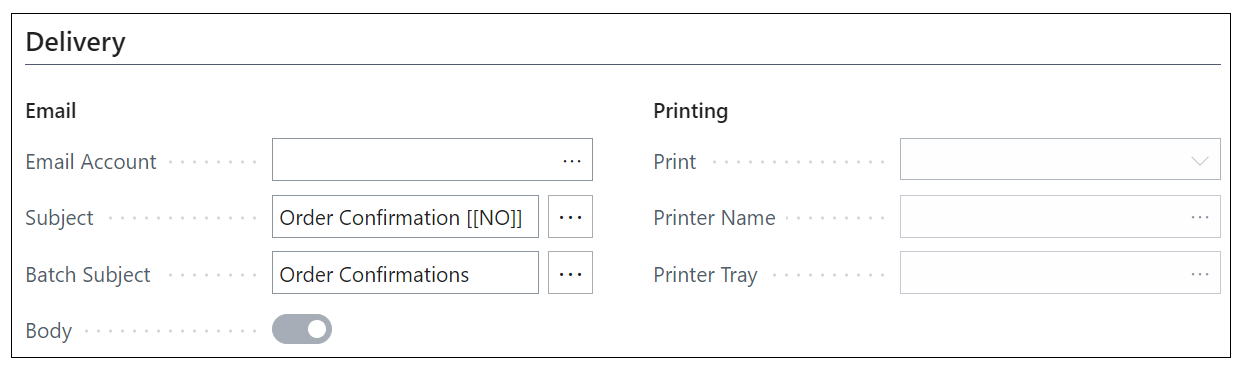Image resolution: width=1240 pixels, height=367 pixels.
Task: Click the Email Account label
Action: click(x=91, y=161)
